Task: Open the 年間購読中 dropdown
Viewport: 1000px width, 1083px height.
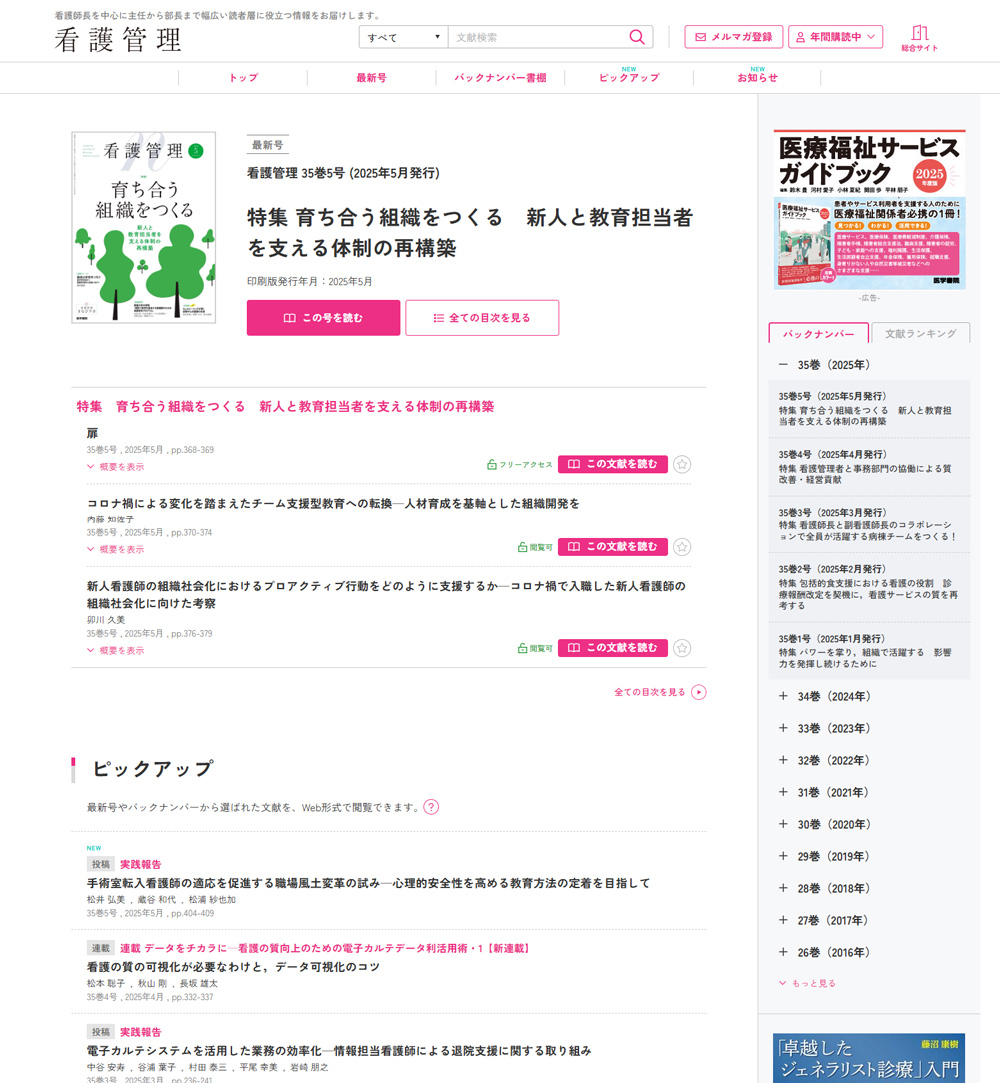Action: 835,37
